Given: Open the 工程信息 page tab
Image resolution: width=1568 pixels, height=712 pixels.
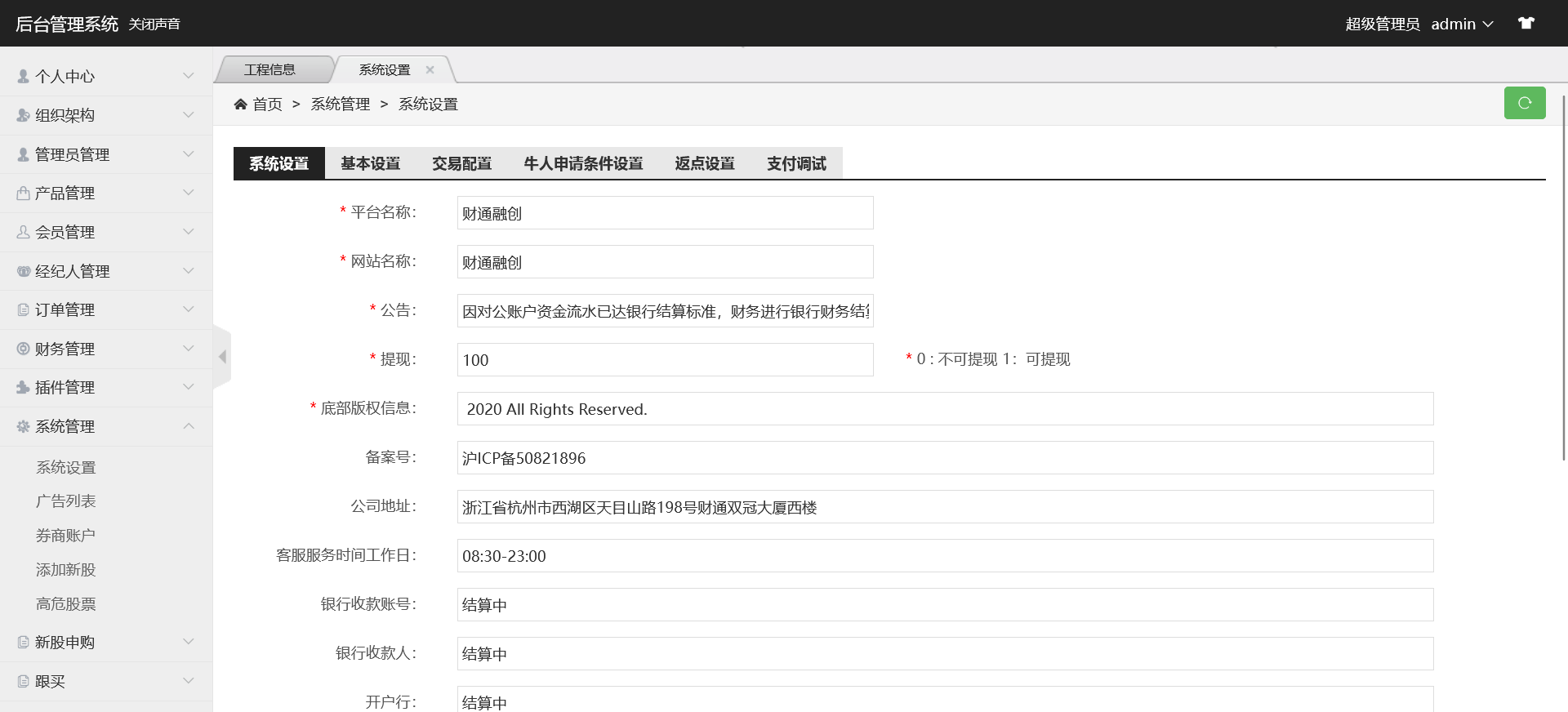Looking at the screenshot, I should click(x=270, y=70).
